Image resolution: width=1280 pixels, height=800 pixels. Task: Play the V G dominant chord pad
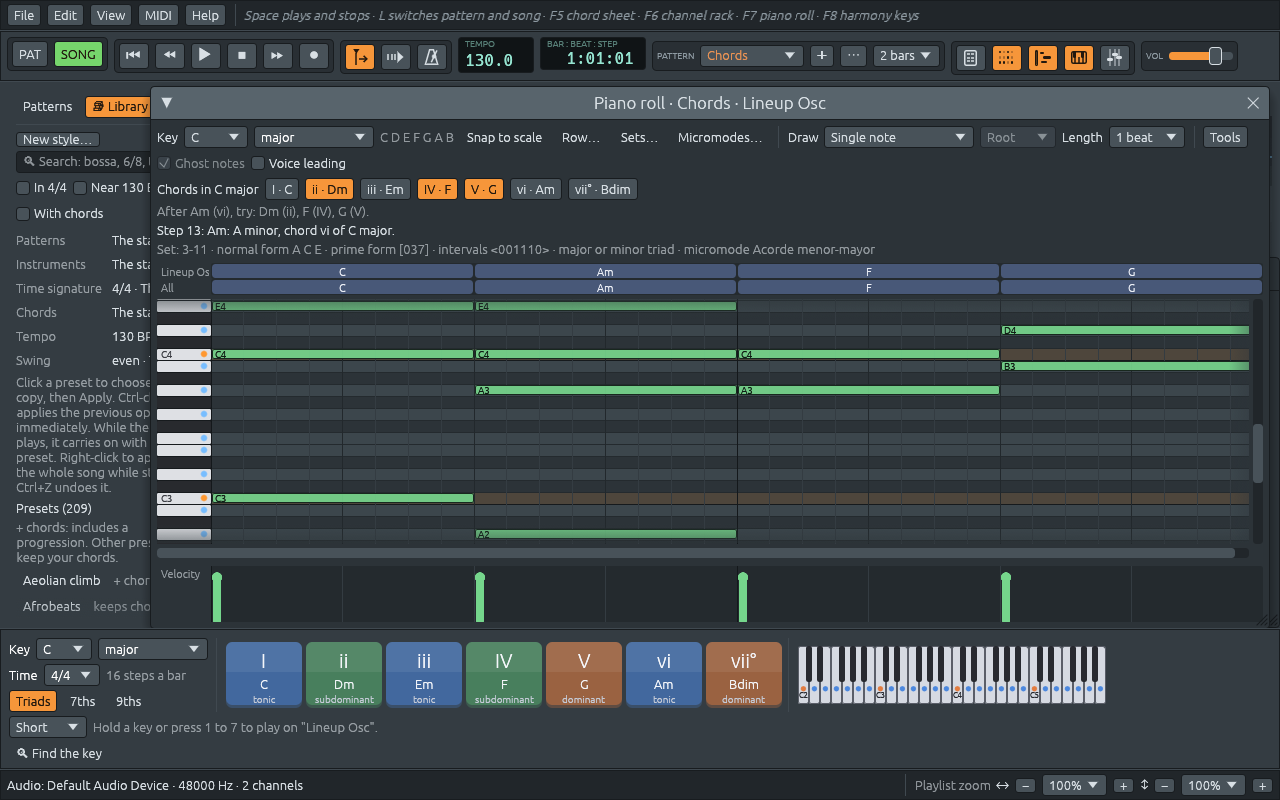click(584, 675)
